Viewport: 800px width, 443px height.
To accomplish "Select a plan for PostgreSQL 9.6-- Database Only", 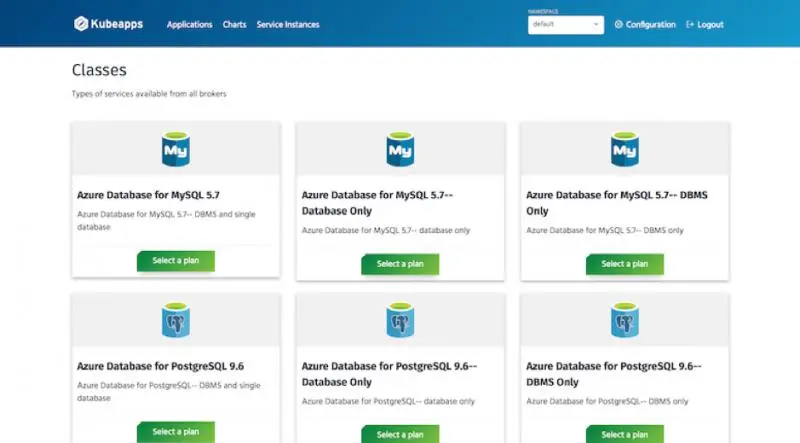I will point(400,434).
